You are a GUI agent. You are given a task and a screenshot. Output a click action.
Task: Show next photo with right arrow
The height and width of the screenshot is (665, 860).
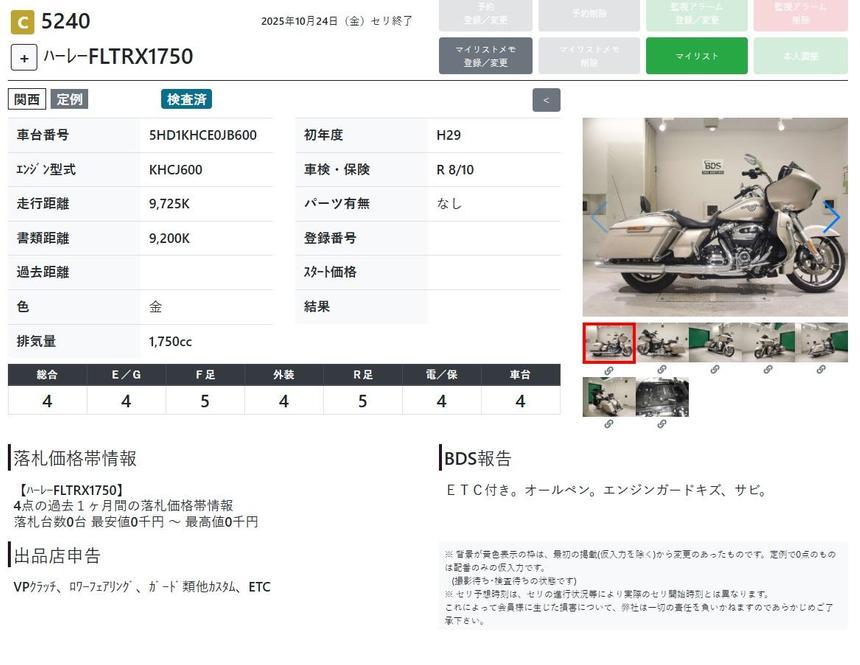[831, 216]
